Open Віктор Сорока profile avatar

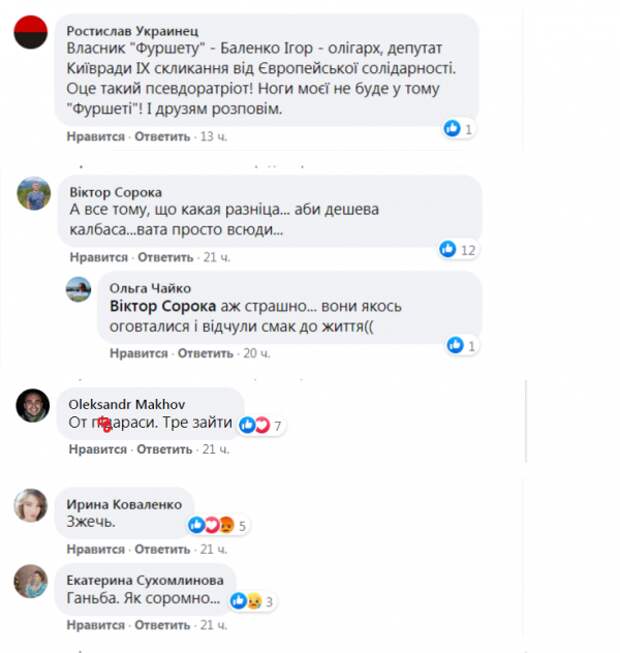tap(34, 193)
